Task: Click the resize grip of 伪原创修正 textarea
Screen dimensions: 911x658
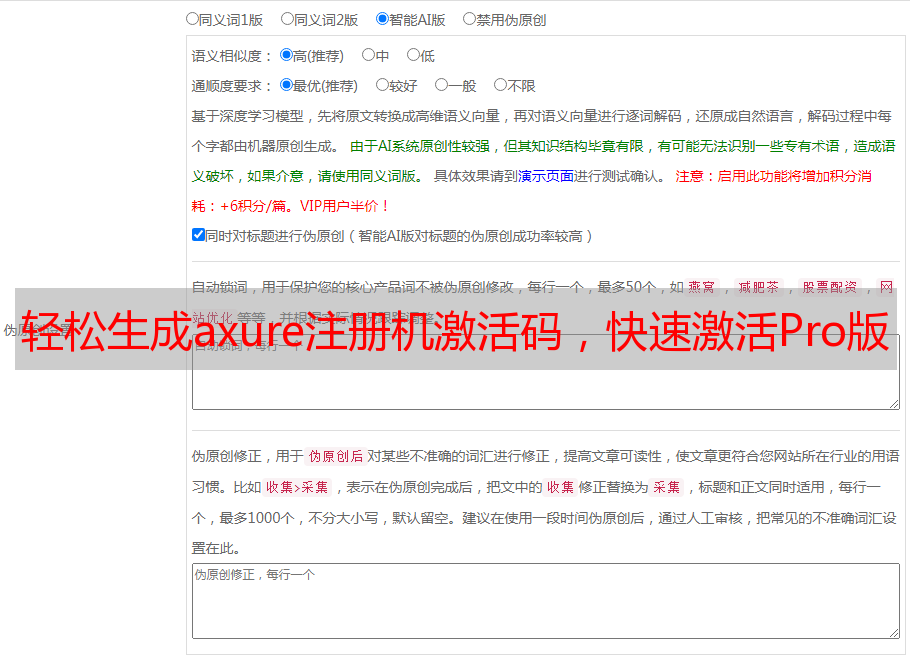Action: 894,633
